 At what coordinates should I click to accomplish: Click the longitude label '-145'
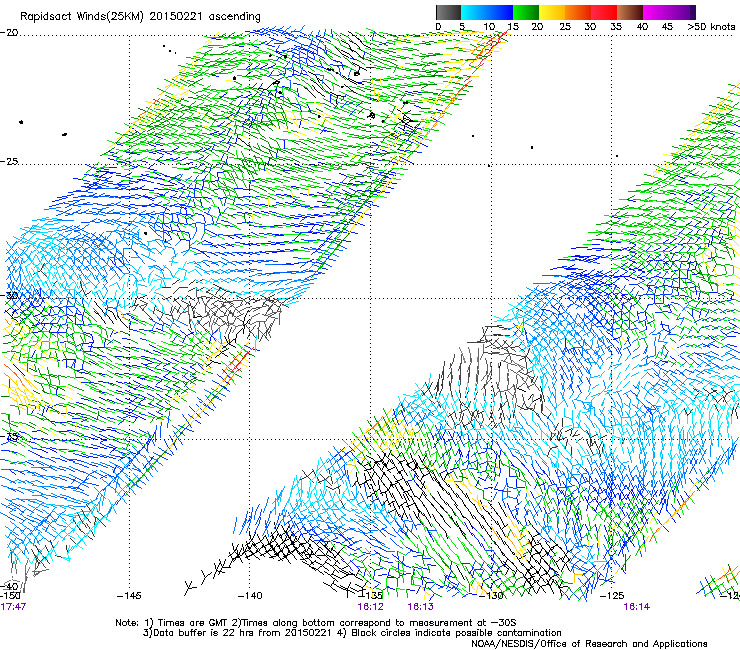(x=129, y=596)
